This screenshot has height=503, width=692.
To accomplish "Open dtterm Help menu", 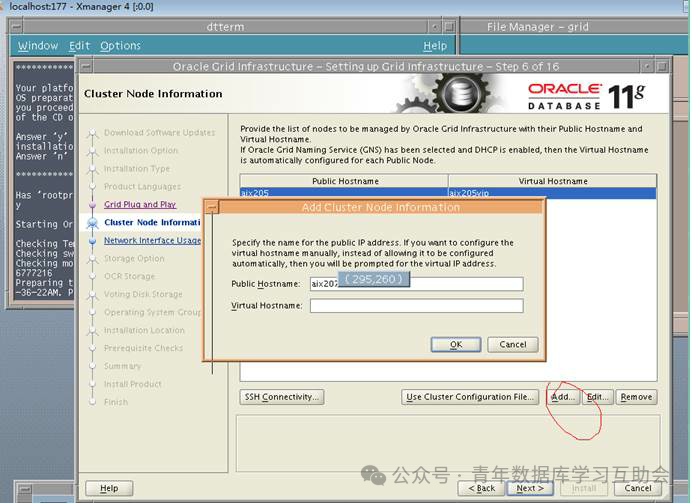I will 435,46.
